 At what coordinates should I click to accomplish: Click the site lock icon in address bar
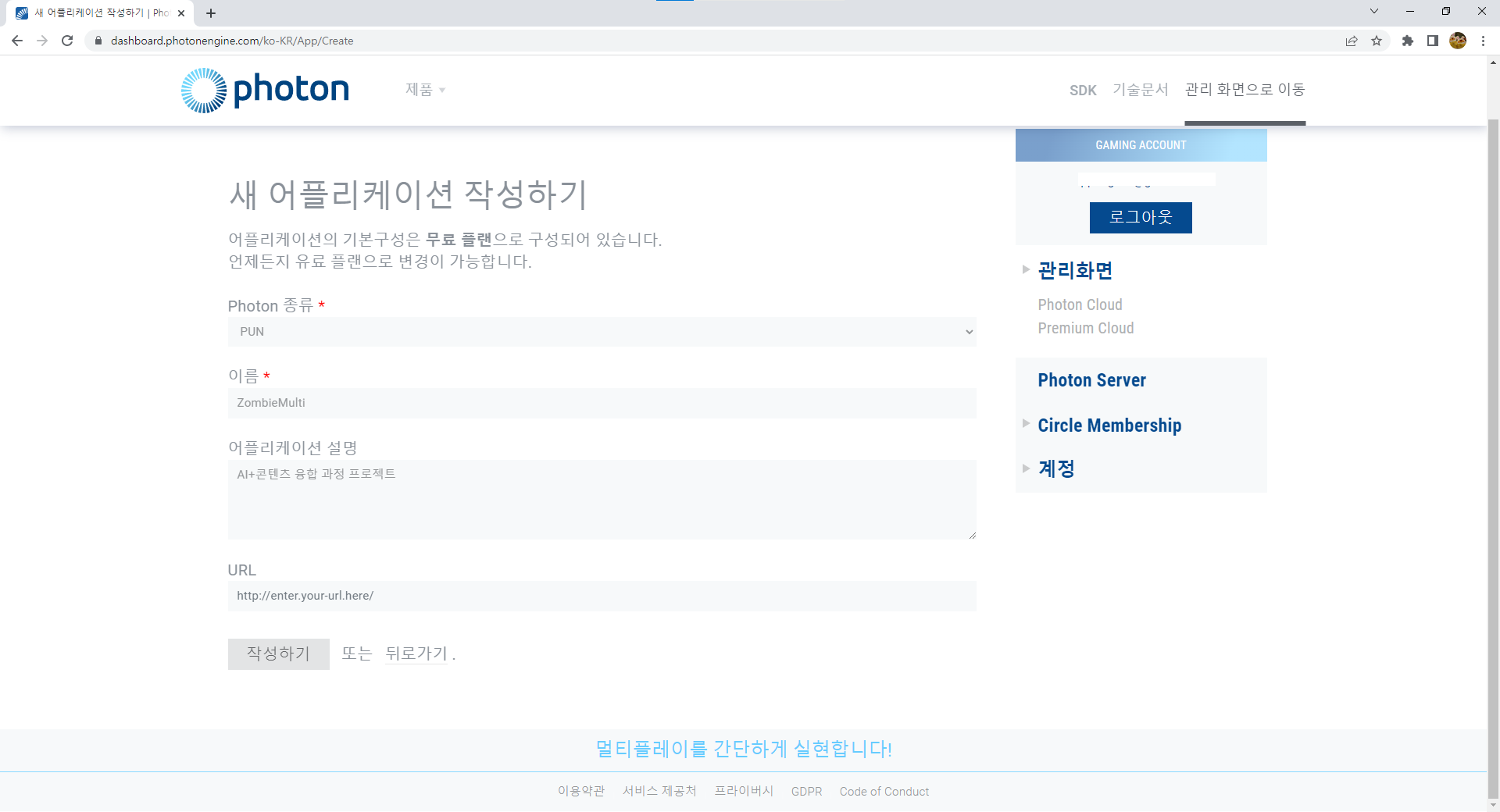point(98,41)
